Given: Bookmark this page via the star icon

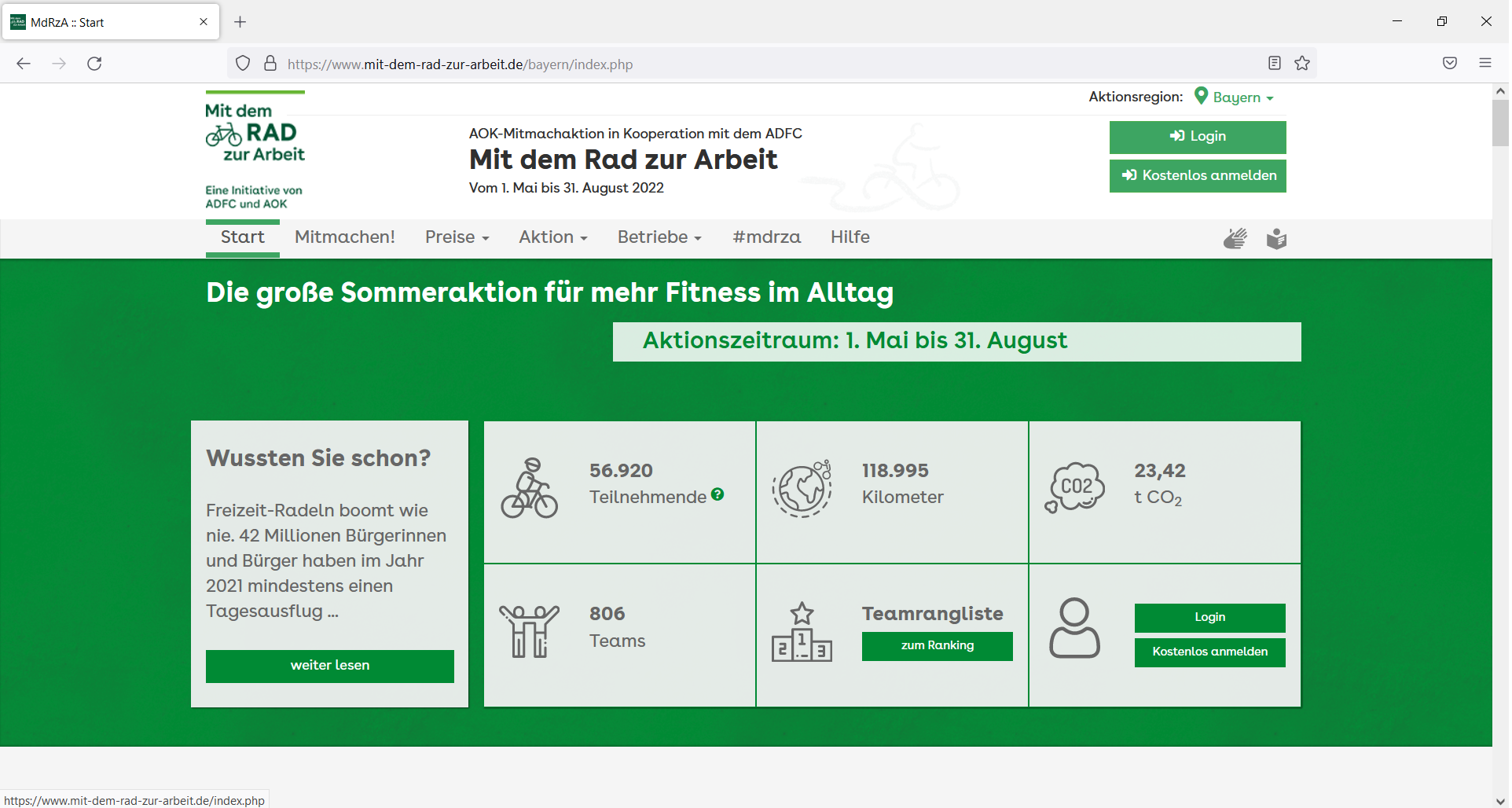Looking at the screenshot, I should tap(1302, 63).
